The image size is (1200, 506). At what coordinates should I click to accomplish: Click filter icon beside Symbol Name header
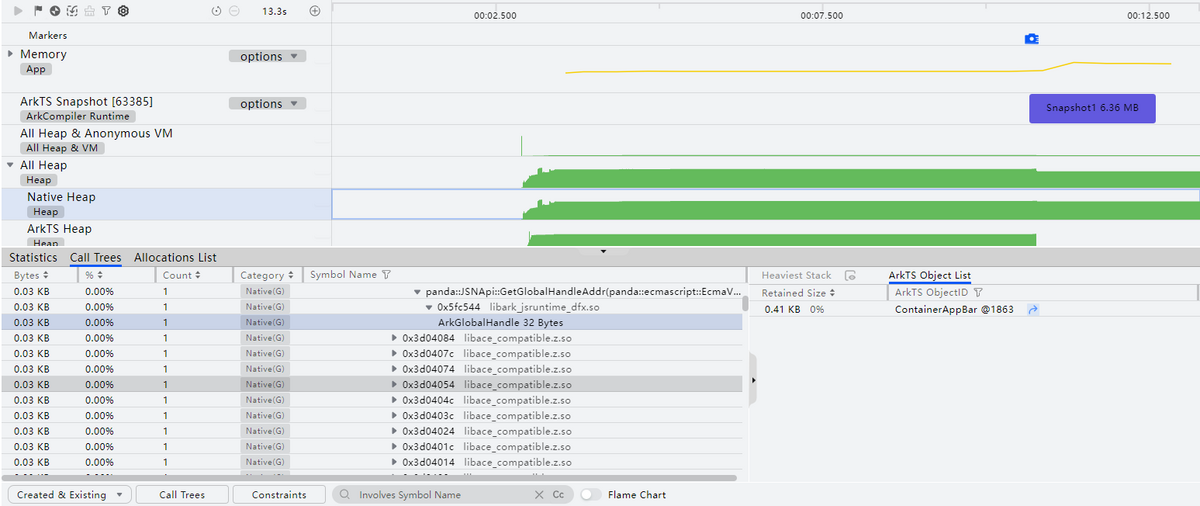coord(387,275)
